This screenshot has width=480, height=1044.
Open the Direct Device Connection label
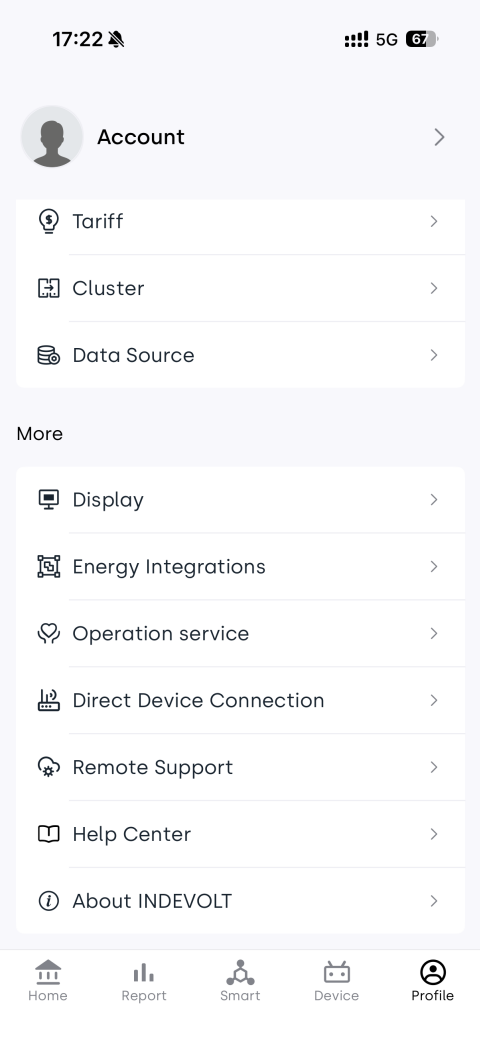coord(198,700)
